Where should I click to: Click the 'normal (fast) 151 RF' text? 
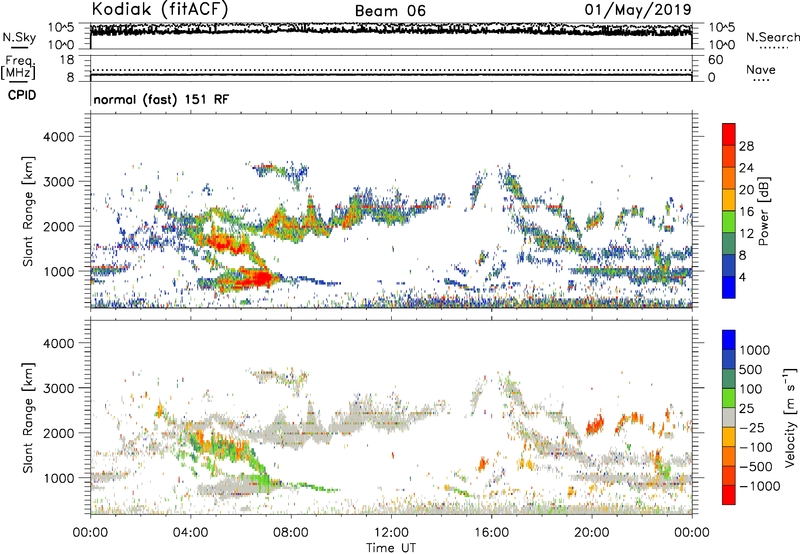(161, 99)
